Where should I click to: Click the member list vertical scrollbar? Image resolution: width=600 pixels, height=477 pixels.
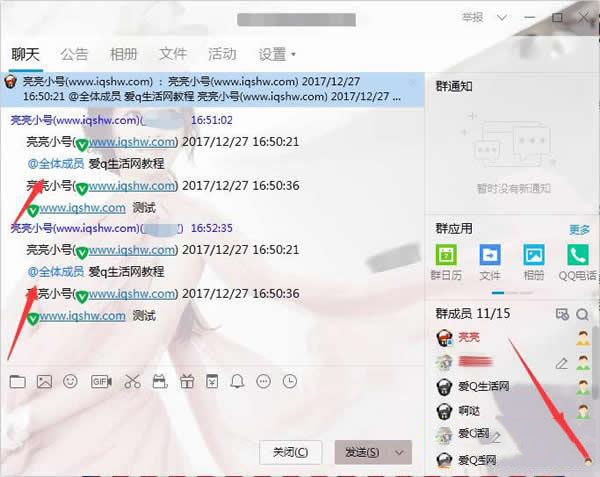pyautogui.click(x=595, y=363)
